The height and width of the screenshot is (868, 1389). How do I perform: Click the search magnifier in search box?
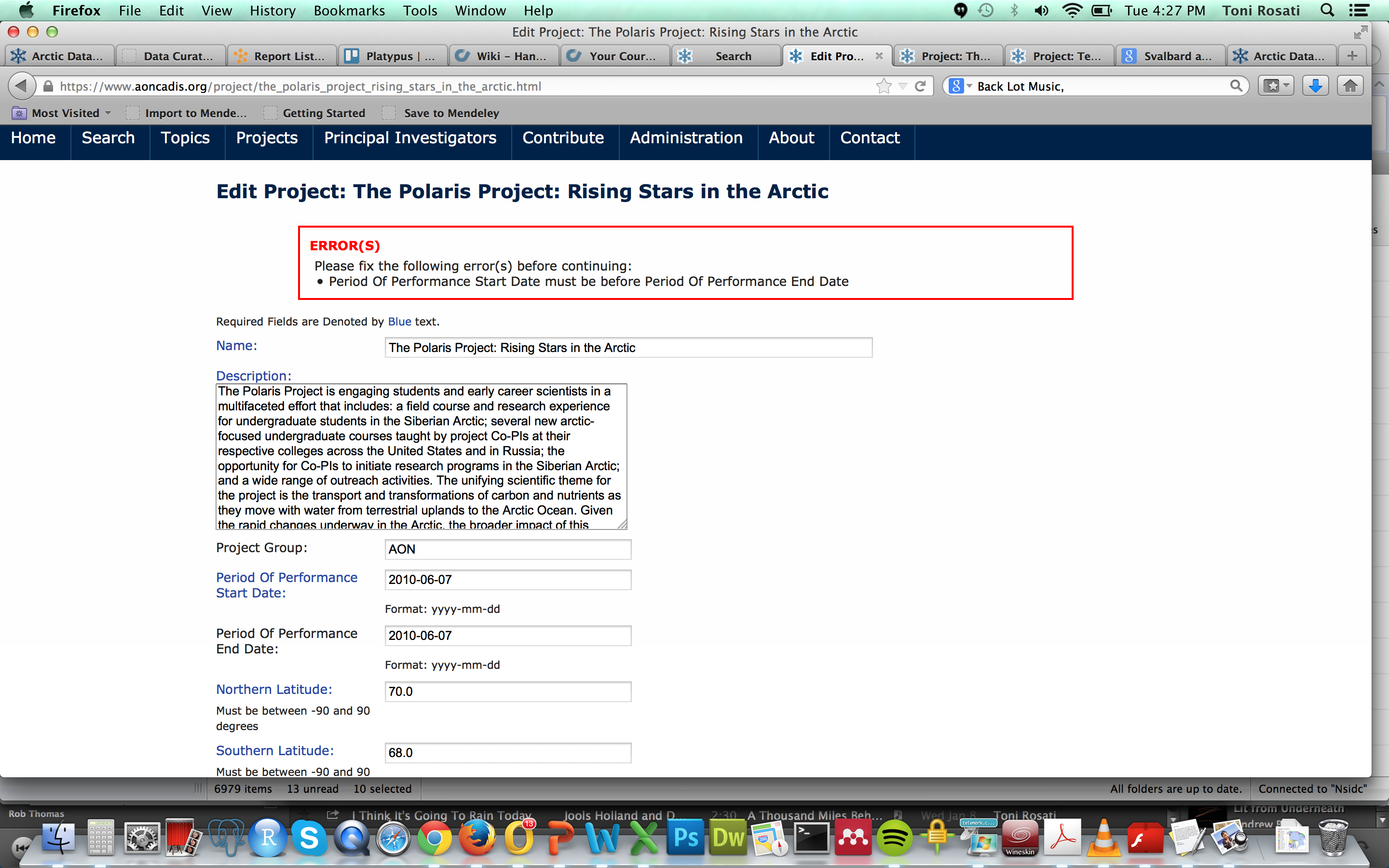1236,86
